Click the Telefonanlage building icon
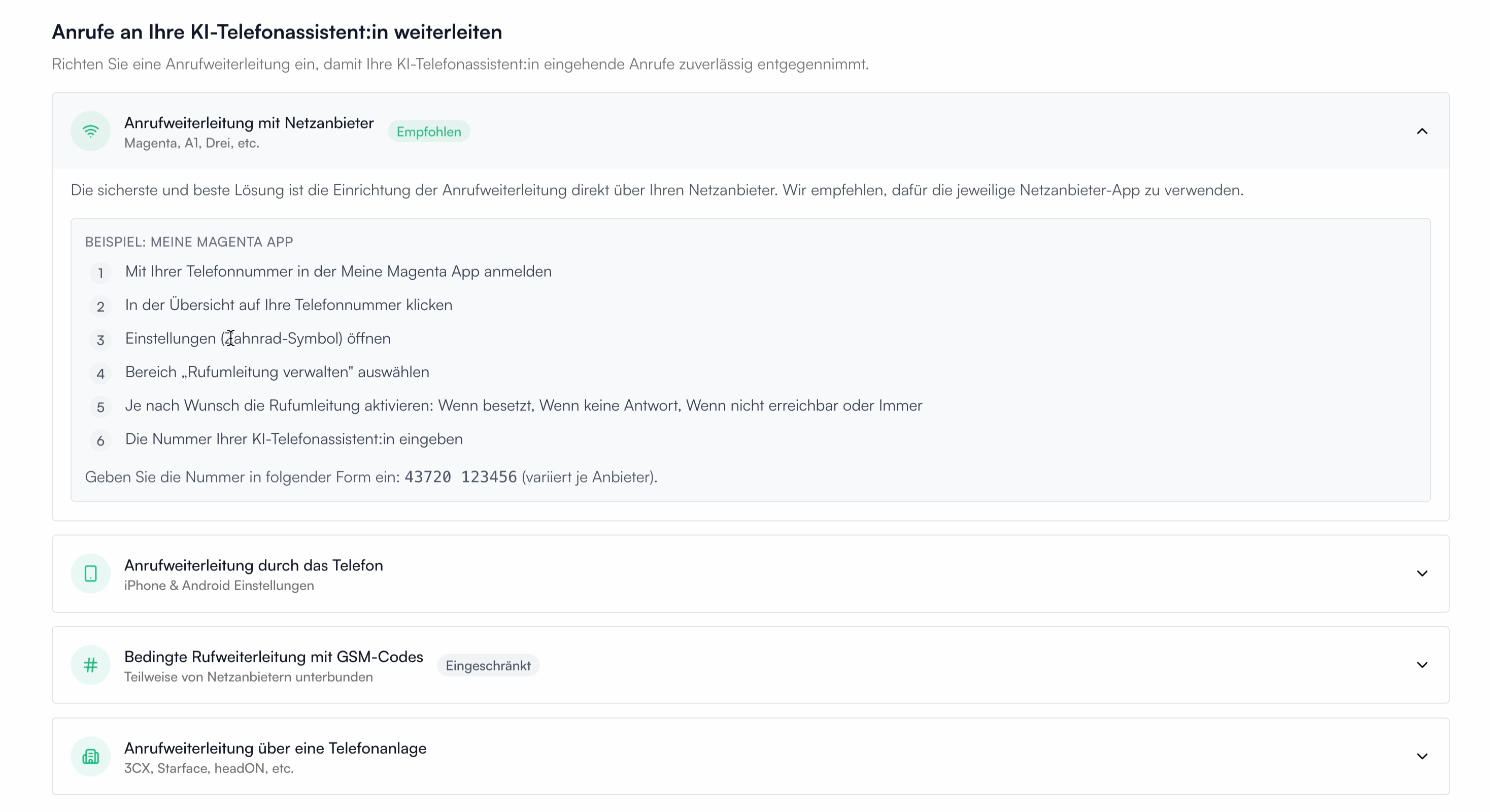The height and width of the screenshot is (812, 1490). (x=90, y=757)
